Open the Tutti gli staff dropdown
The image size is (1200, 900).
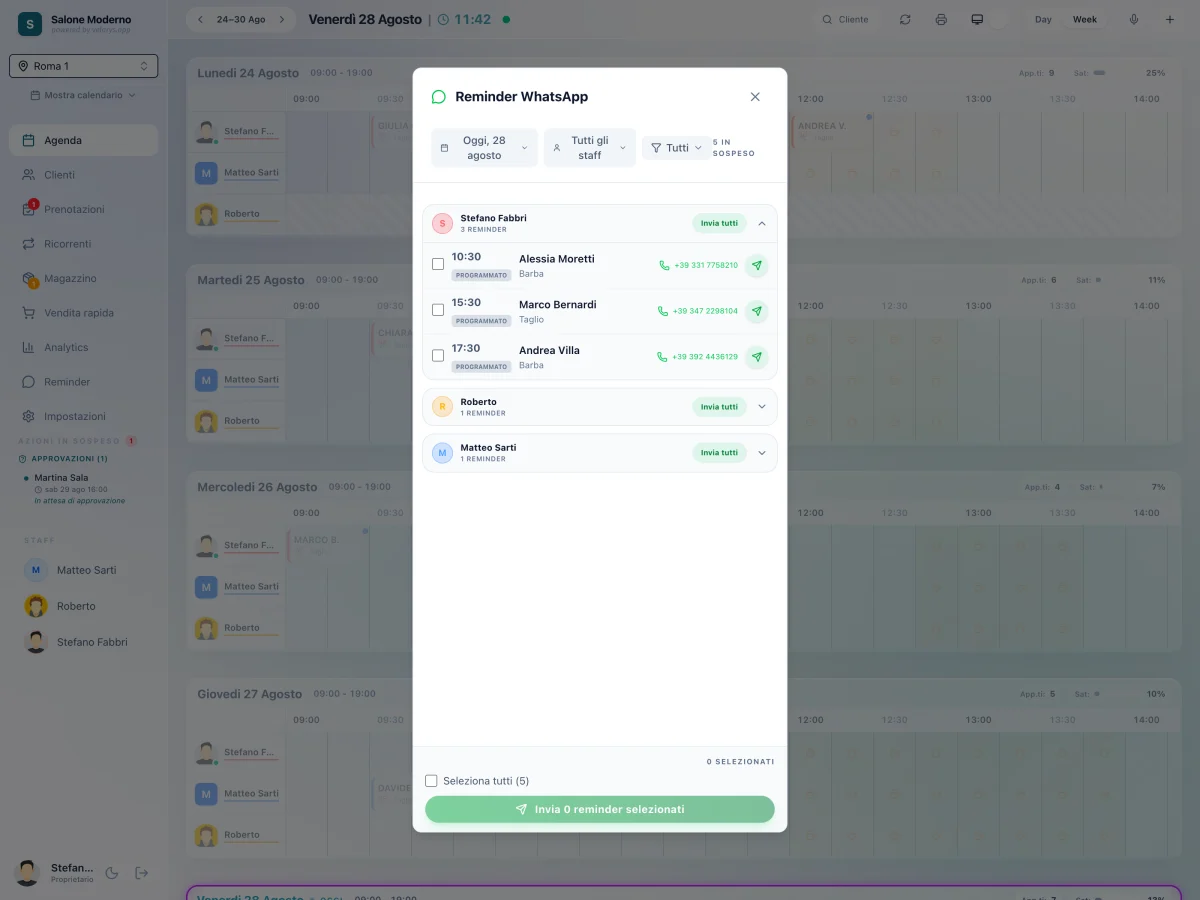[x=590, y=148]
